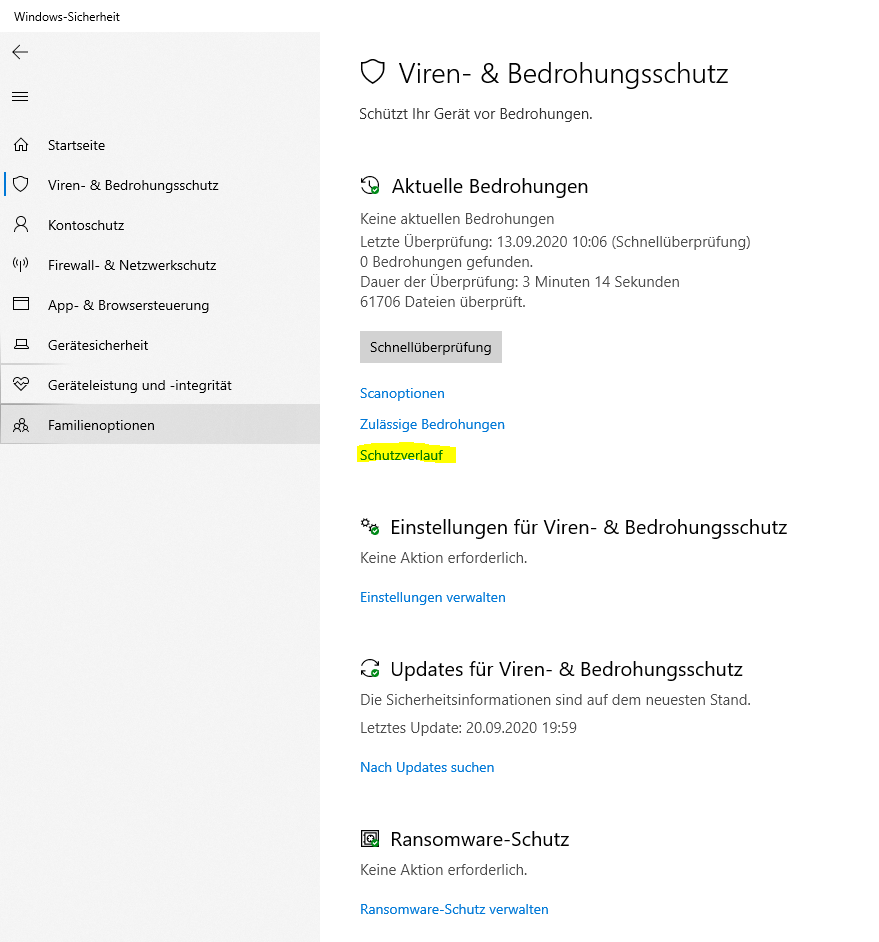Screen dimensions: 879x942
Task: Click 'Updates für Viren- & Bedrohungsschutz' heading
Action: pyautogui.click(x=567, y=669)
